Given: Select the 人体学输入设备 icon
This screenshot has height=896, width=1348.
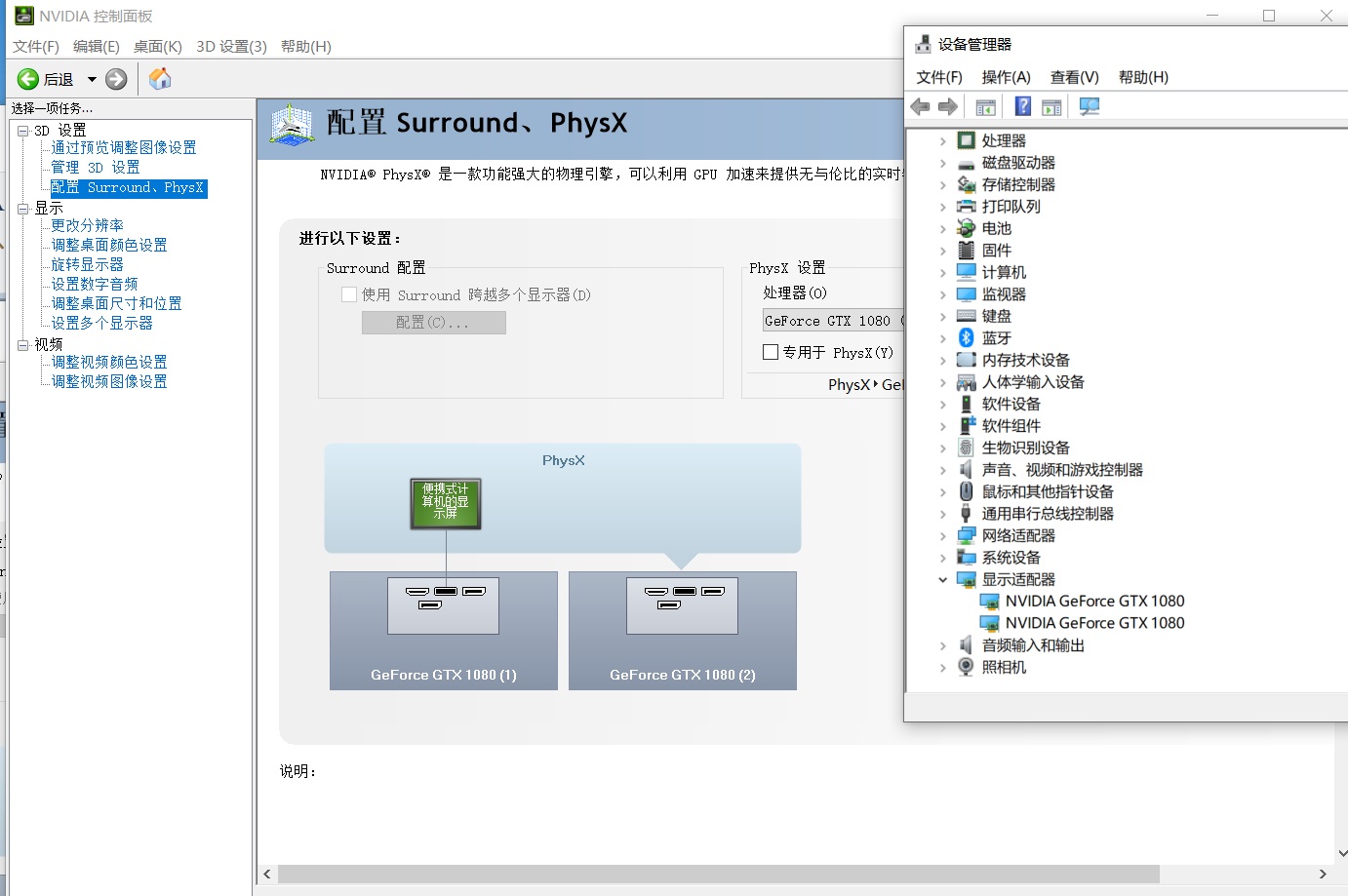Looking at the screenshot, I should point(966,382).
